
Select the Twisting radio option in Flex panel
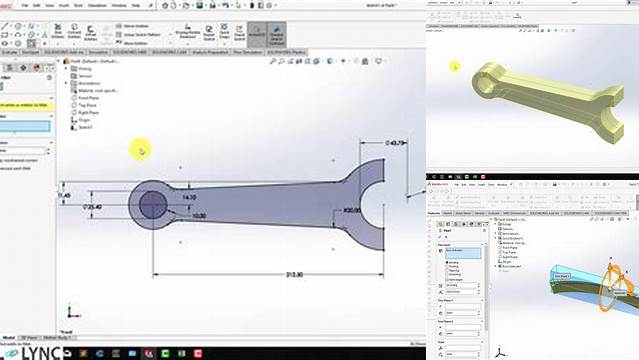coord(453,267)
